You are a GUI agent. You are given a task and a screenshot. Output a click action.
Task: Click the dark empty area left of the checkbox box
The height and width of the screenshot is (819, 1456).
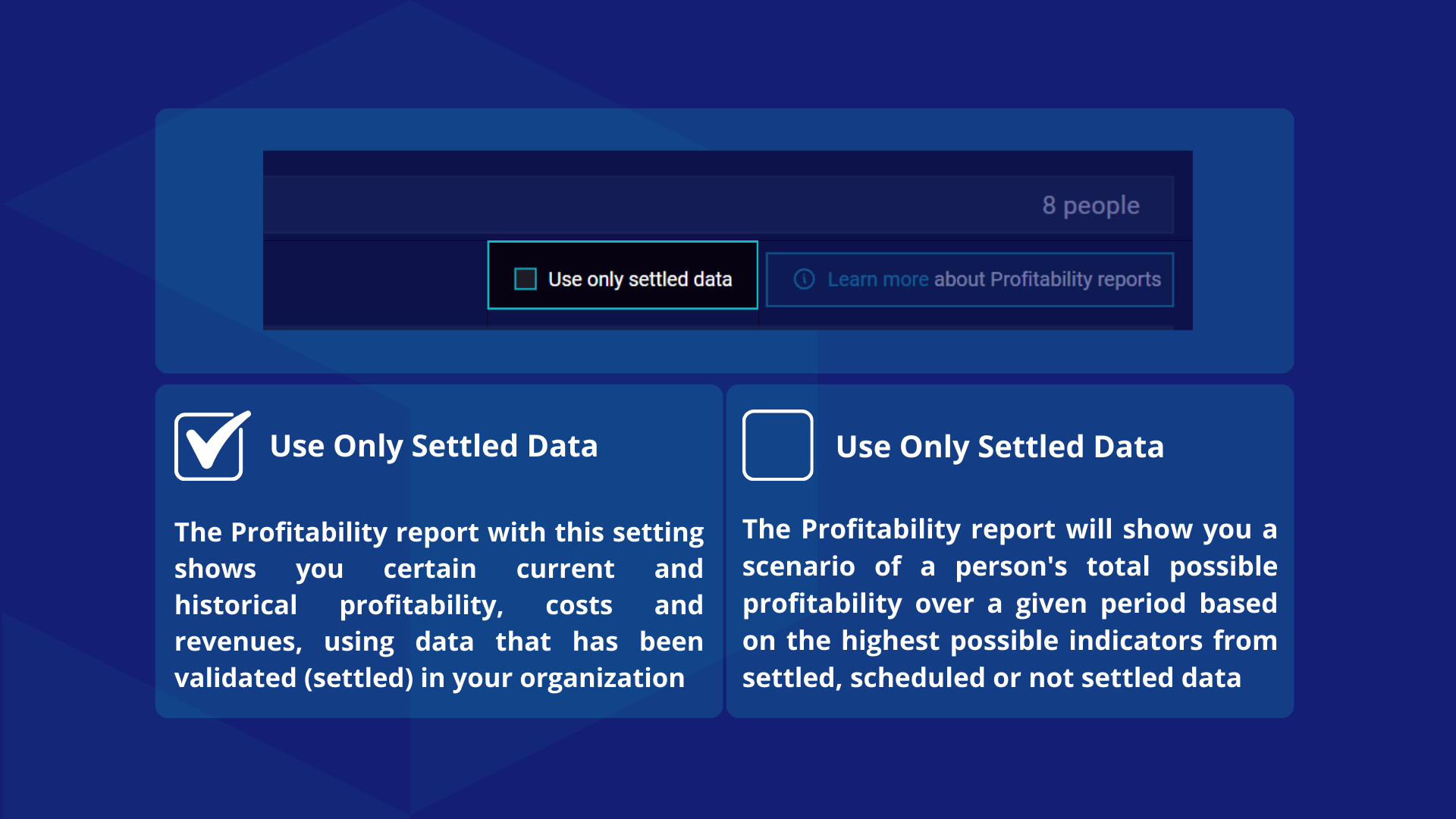pyautogui.click(x=375, y=284)
